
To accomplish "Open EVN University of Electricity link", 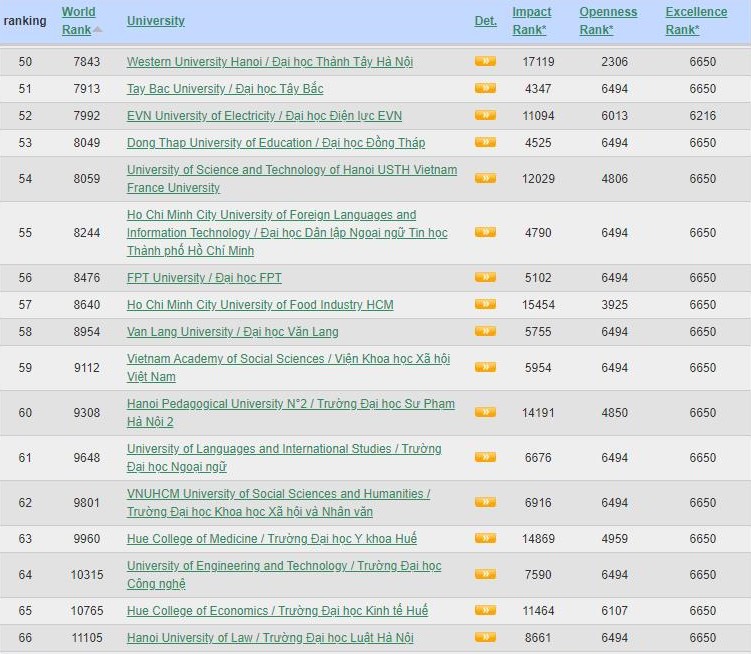I will pyautogui.click(x=264, y=116).
